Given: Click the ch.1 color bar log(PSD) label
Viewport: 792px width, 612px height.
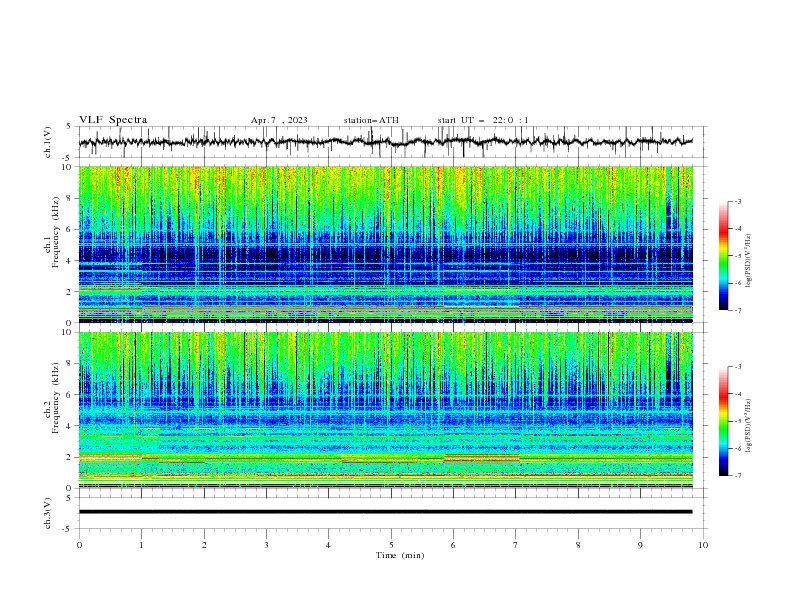Looking at the screenshot, I should pyautogui.click(x=749, y=261).
